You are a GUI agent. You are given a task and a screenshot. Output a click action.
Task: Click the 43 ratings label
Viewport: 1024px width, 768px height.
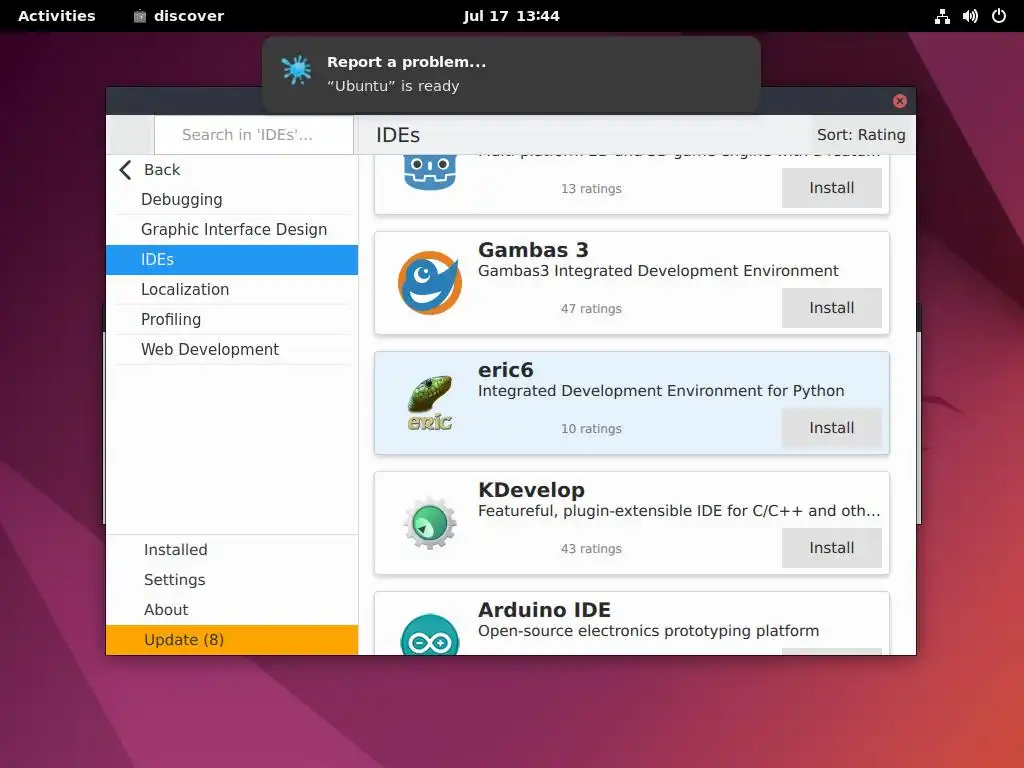coord(591,549)
